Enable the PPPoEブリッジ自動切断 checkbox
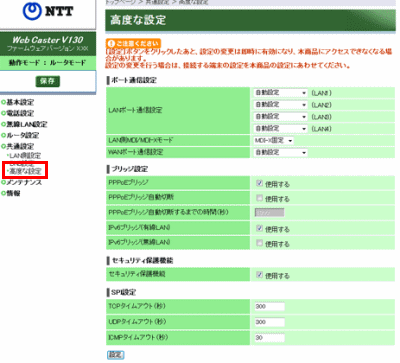Image resolution: width=400 pixels, height=363 pixels. coord(259,198)
